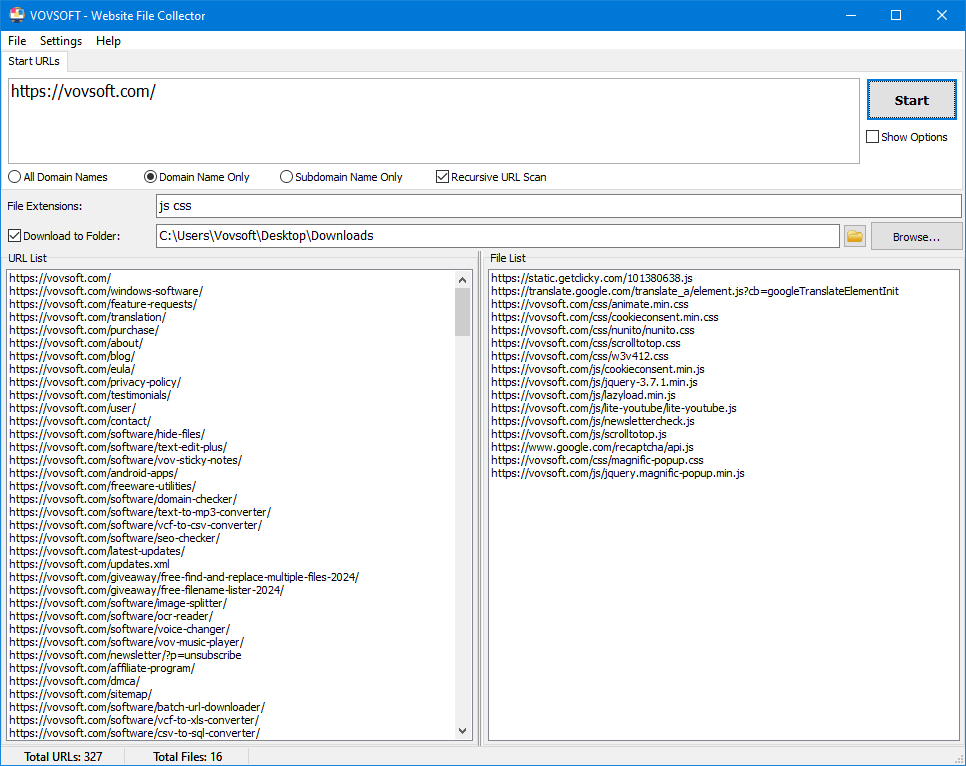Select All Domain Names radio option
The image size is (966, 766).
15,177
